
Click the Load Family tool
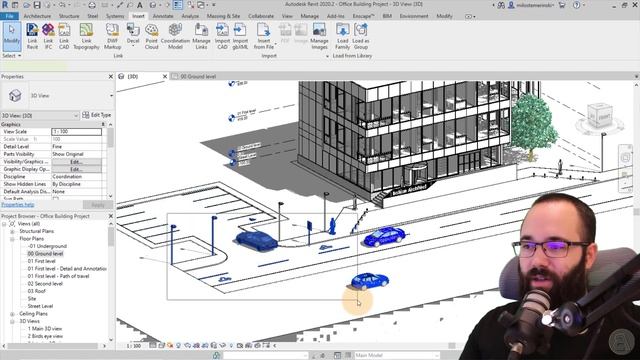coord(342,36)
